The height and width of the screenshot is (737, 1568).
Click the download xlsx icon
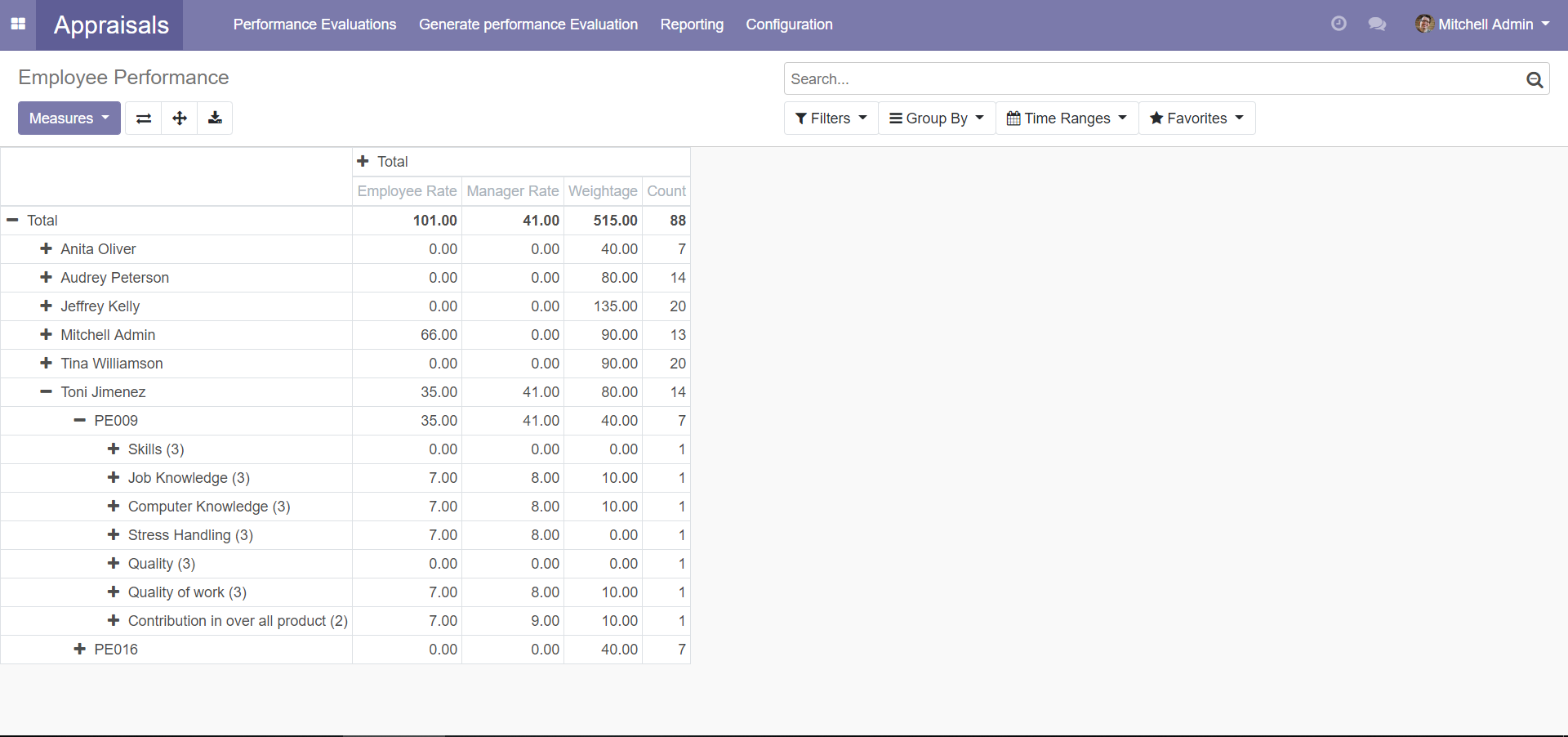[x=215, y=118]
